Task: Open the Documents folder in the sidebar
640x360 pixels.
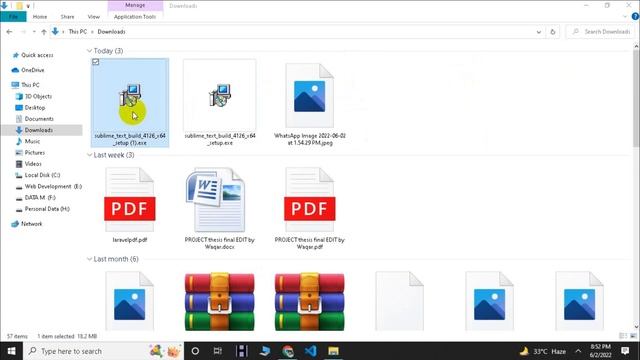Action: pyautogui.click(x=39, y=119)
